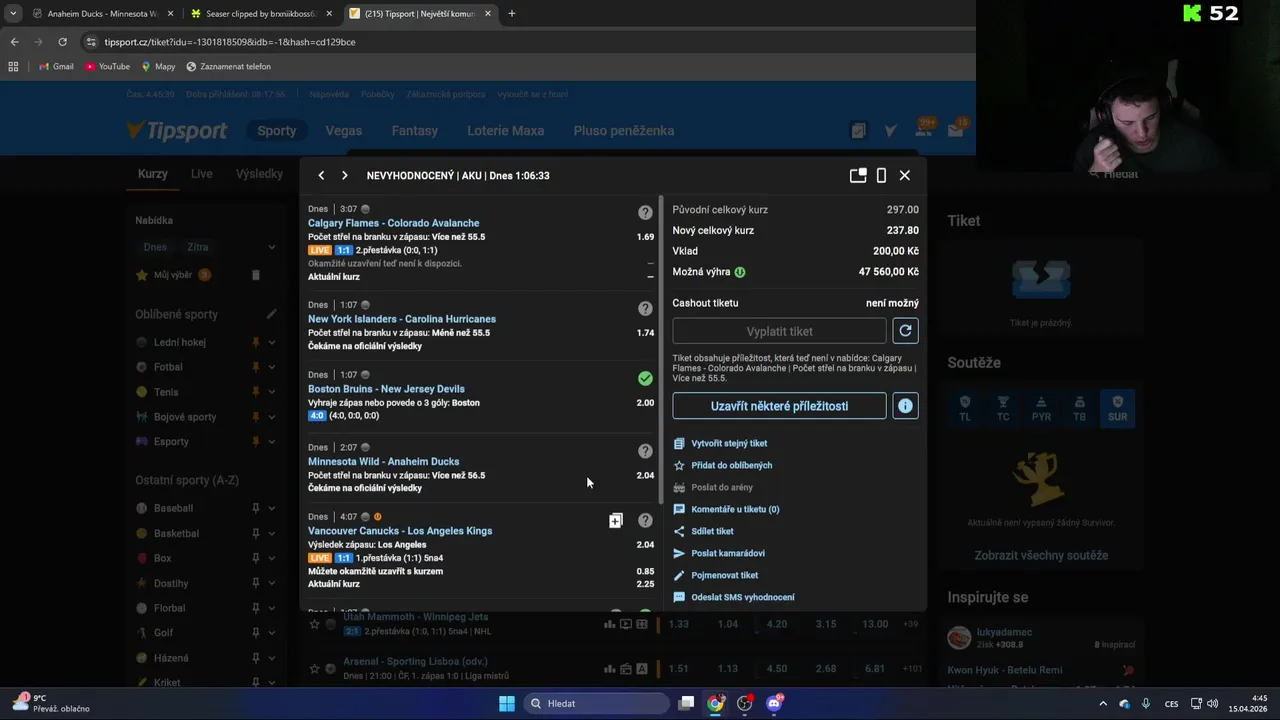Open Vancouver Canucks - Los Angeles Kings match
This screenshot has width=1280, height=720.
[400, 531]
